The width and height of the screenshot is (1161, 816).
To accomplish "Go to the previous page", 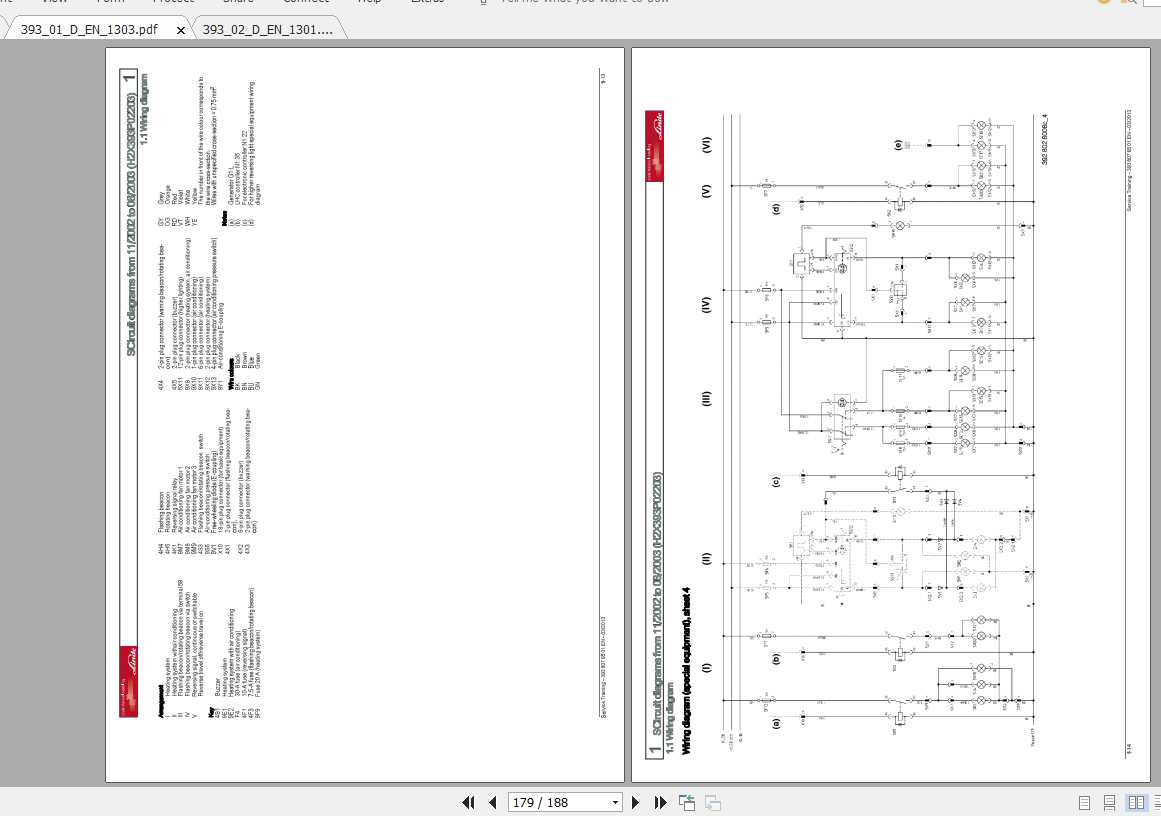I will pyautogui.click(x=492, y=803).
